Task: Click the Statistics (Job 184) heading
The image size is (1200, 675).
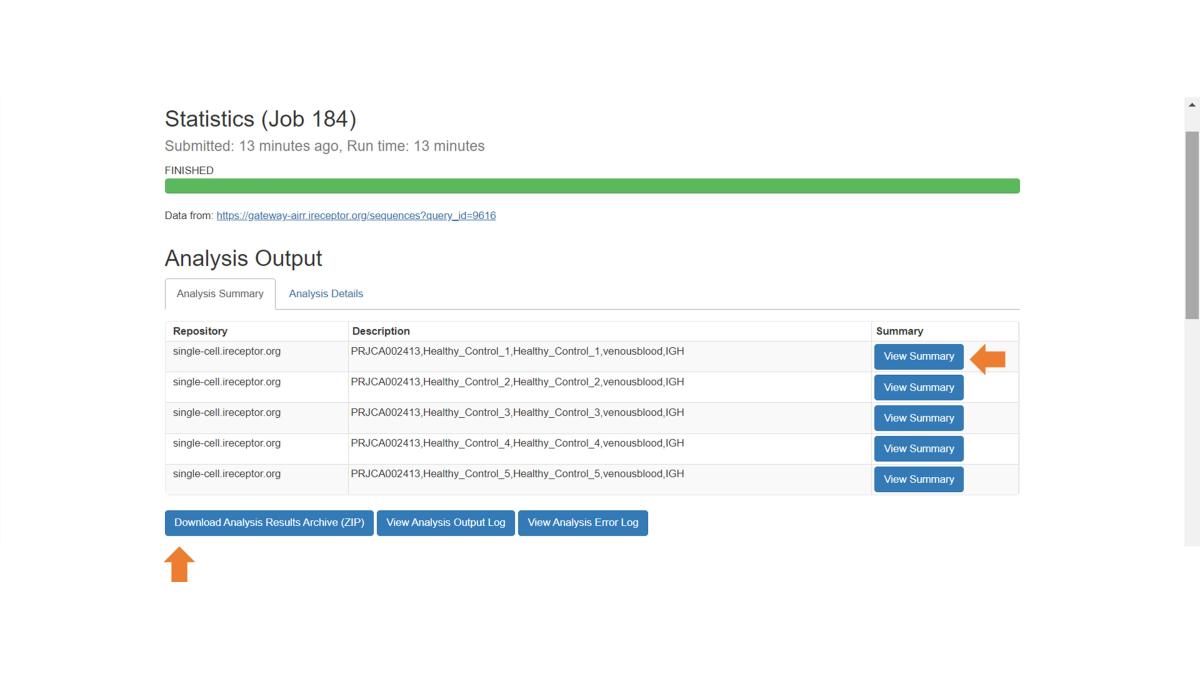Action: [x=260, y=119]
